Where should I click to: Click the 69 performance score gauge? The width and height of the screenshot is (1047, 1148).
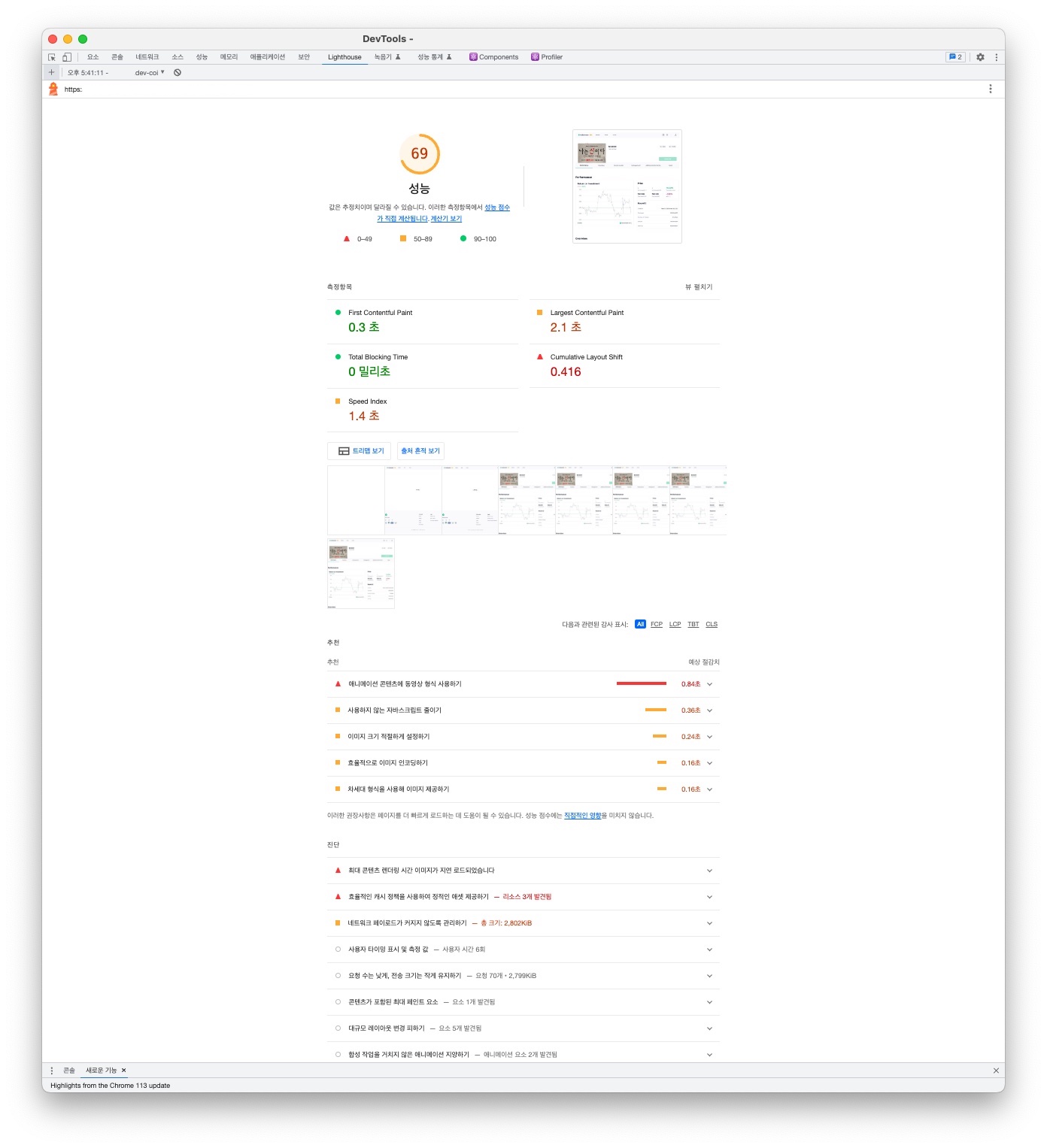[x=419, y=153]
